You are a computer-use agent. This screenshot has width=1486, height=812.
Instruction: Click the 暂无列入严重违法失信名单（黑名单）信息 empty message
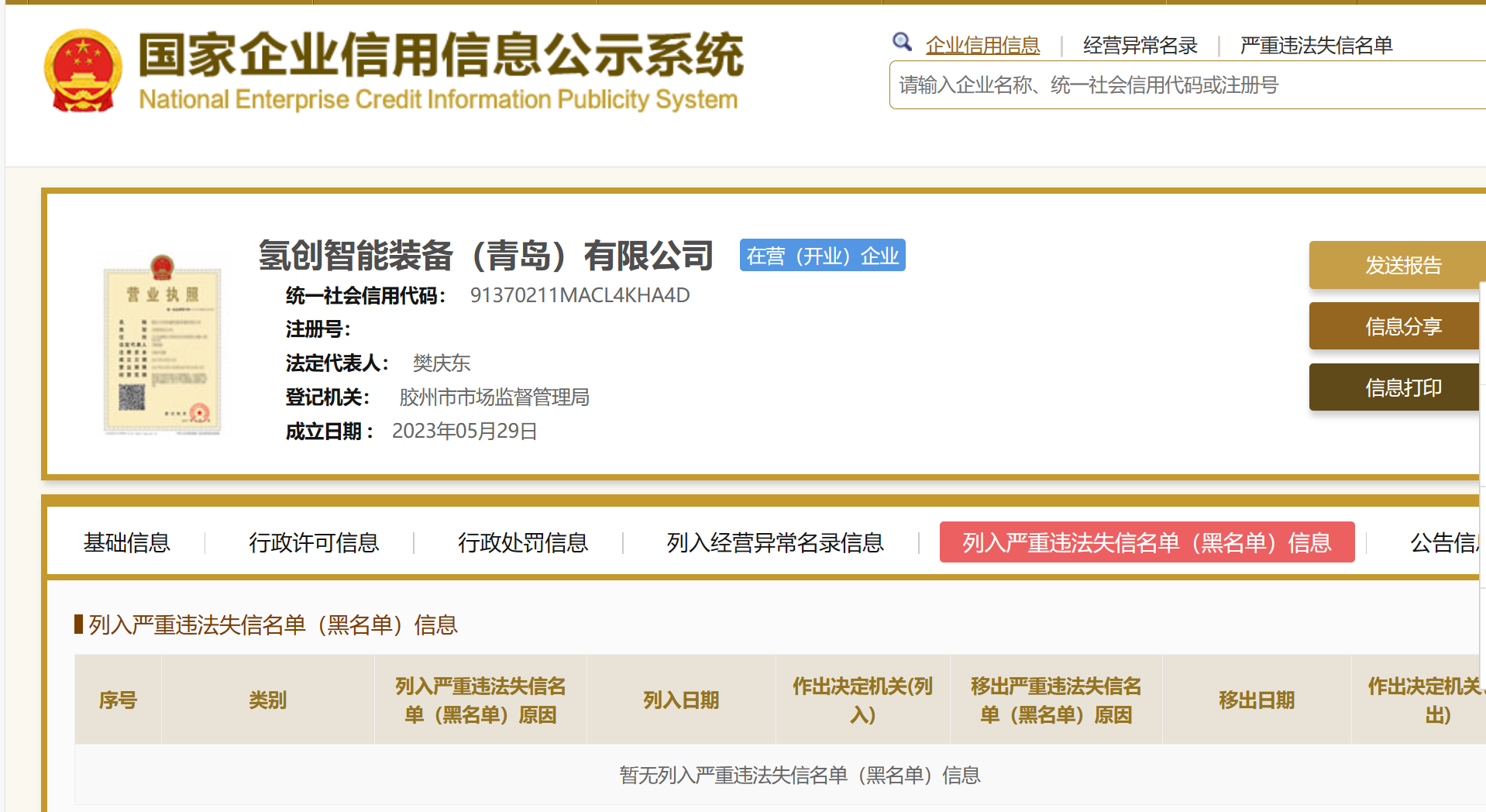800,775
